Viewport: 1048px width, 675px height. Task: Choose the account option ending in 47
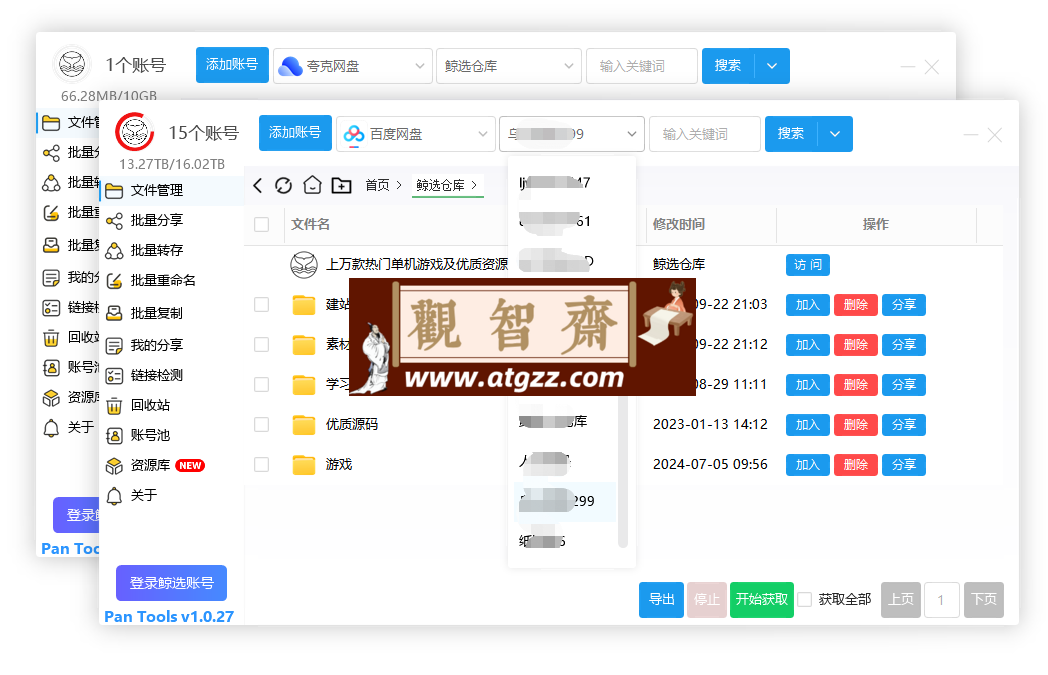pyautogui.click(x=565, y=182)
